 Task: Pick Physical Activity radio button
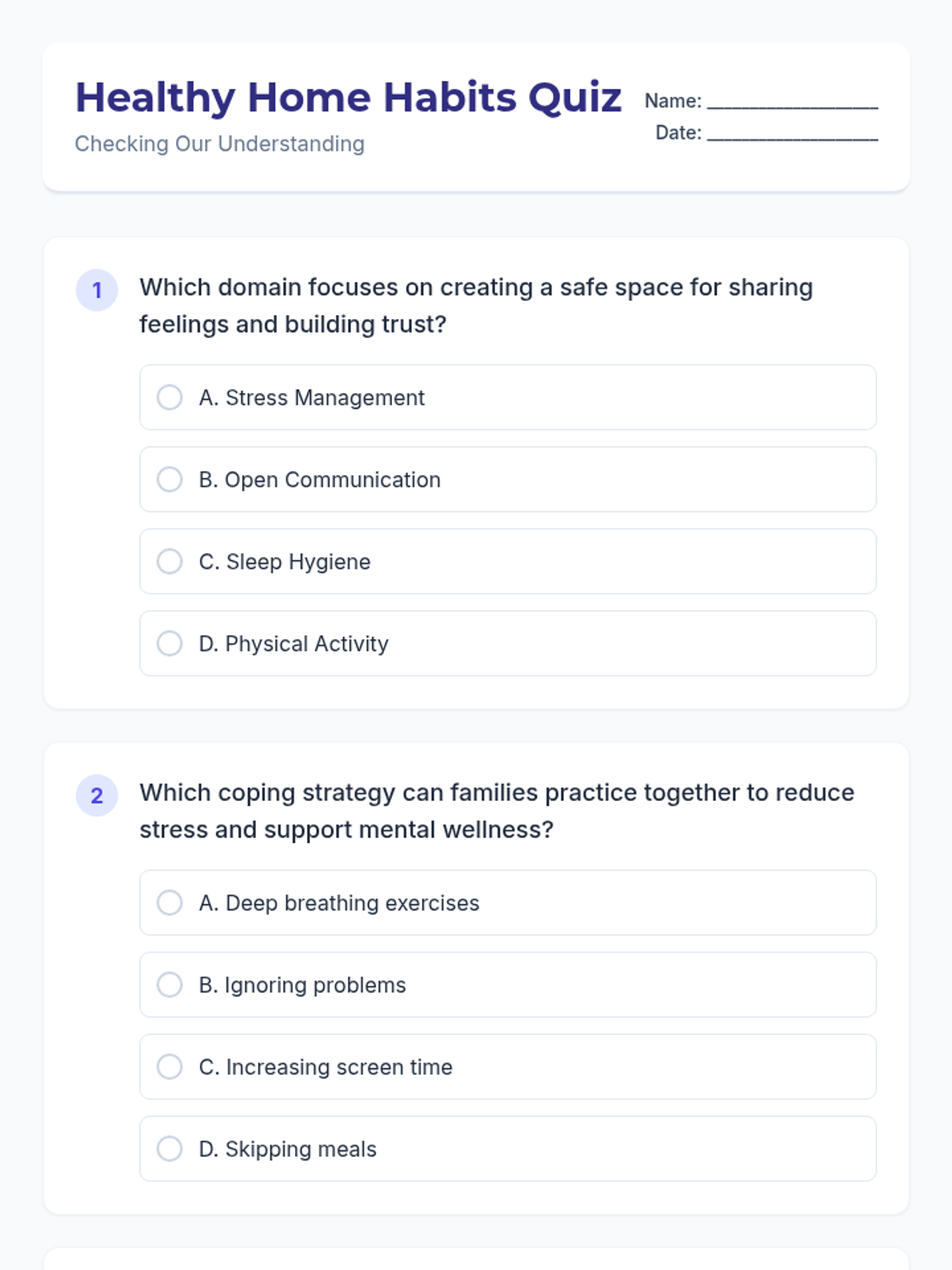click(169, 644)
